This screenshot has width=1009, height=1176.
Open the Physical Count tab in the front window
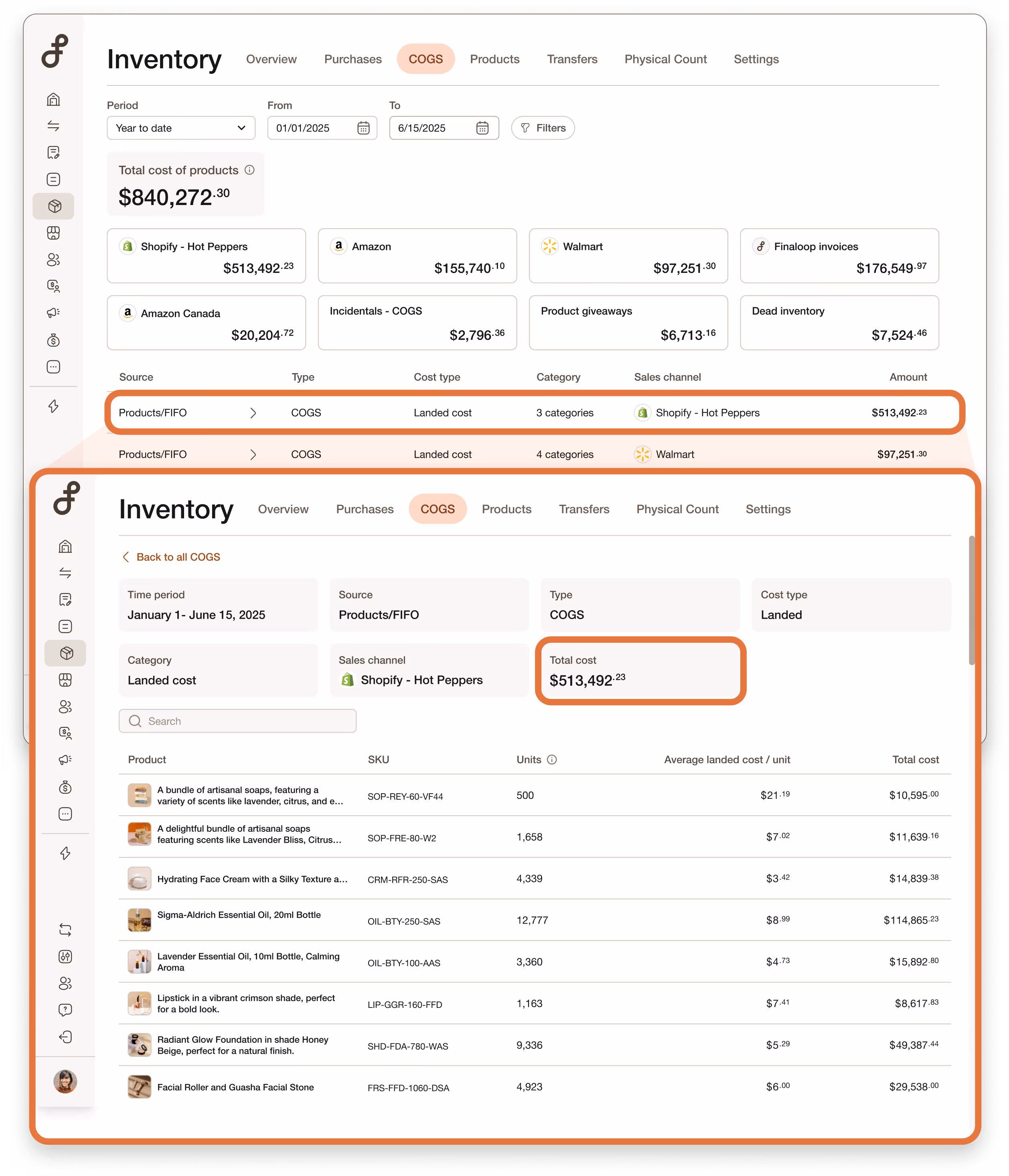click(x=678, y=509)
